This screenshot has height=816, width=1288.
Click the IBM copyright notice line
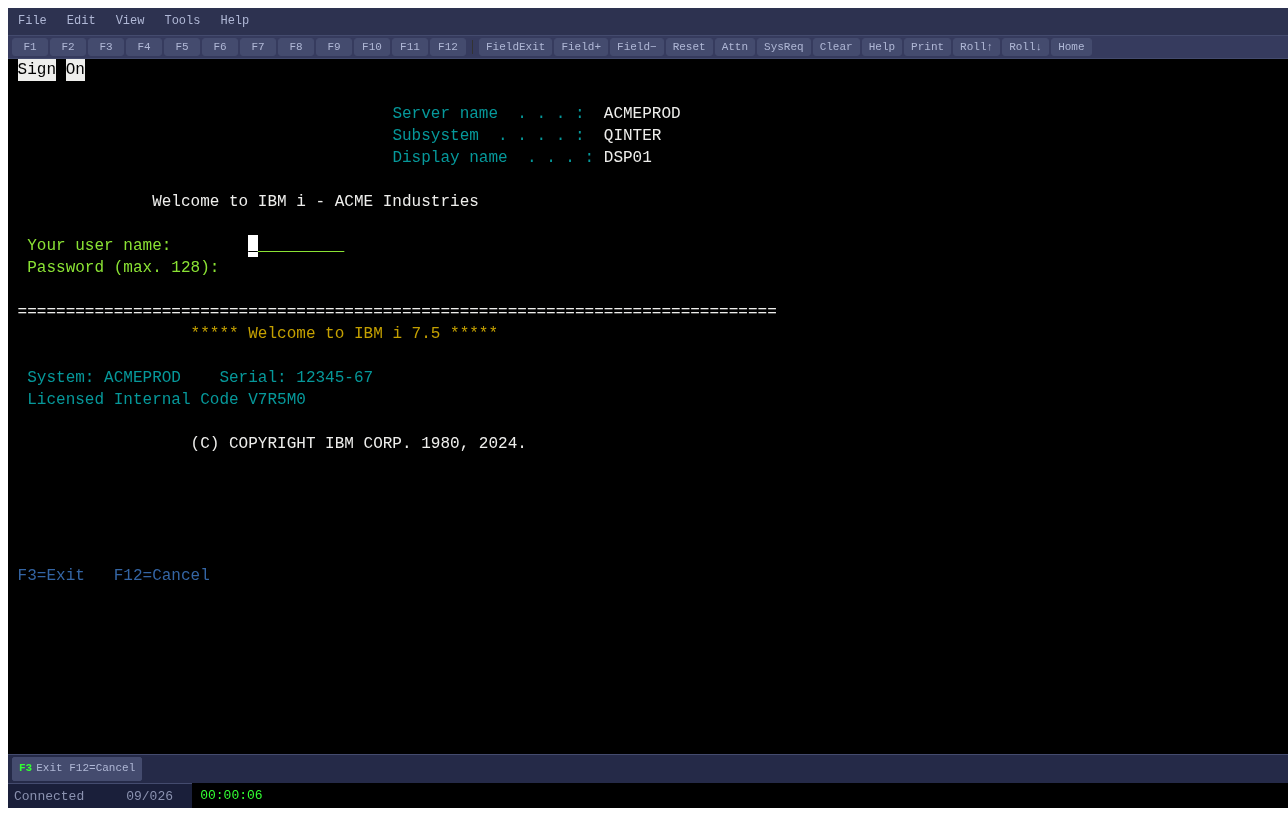[358, 444]
